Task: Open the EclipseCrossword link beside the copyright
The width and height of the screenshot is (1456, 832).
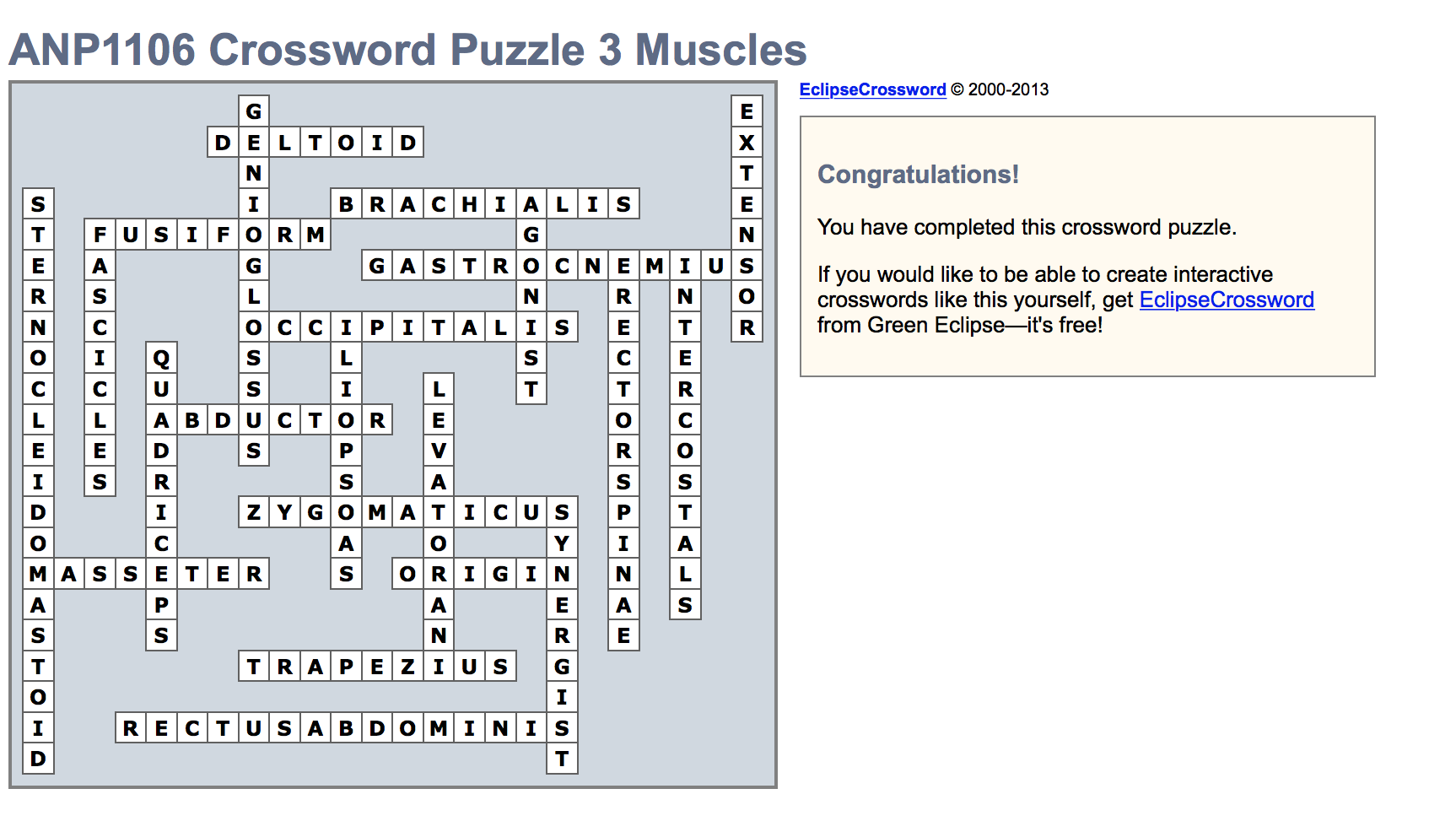Action: [x=872, y=89]
